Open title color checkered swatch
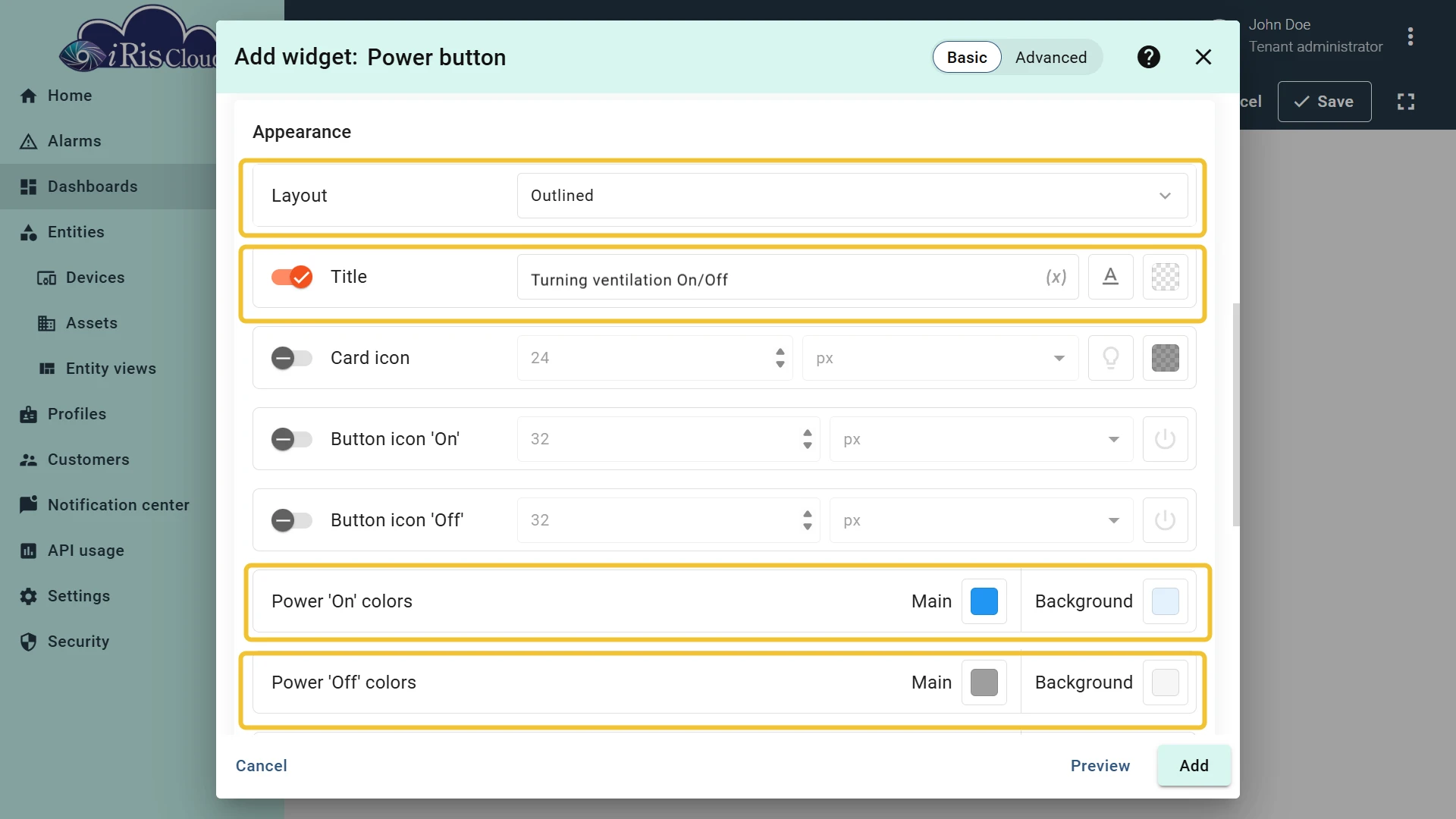The width and height of the screenshot is (1456, 819). tap(1165, 277)
